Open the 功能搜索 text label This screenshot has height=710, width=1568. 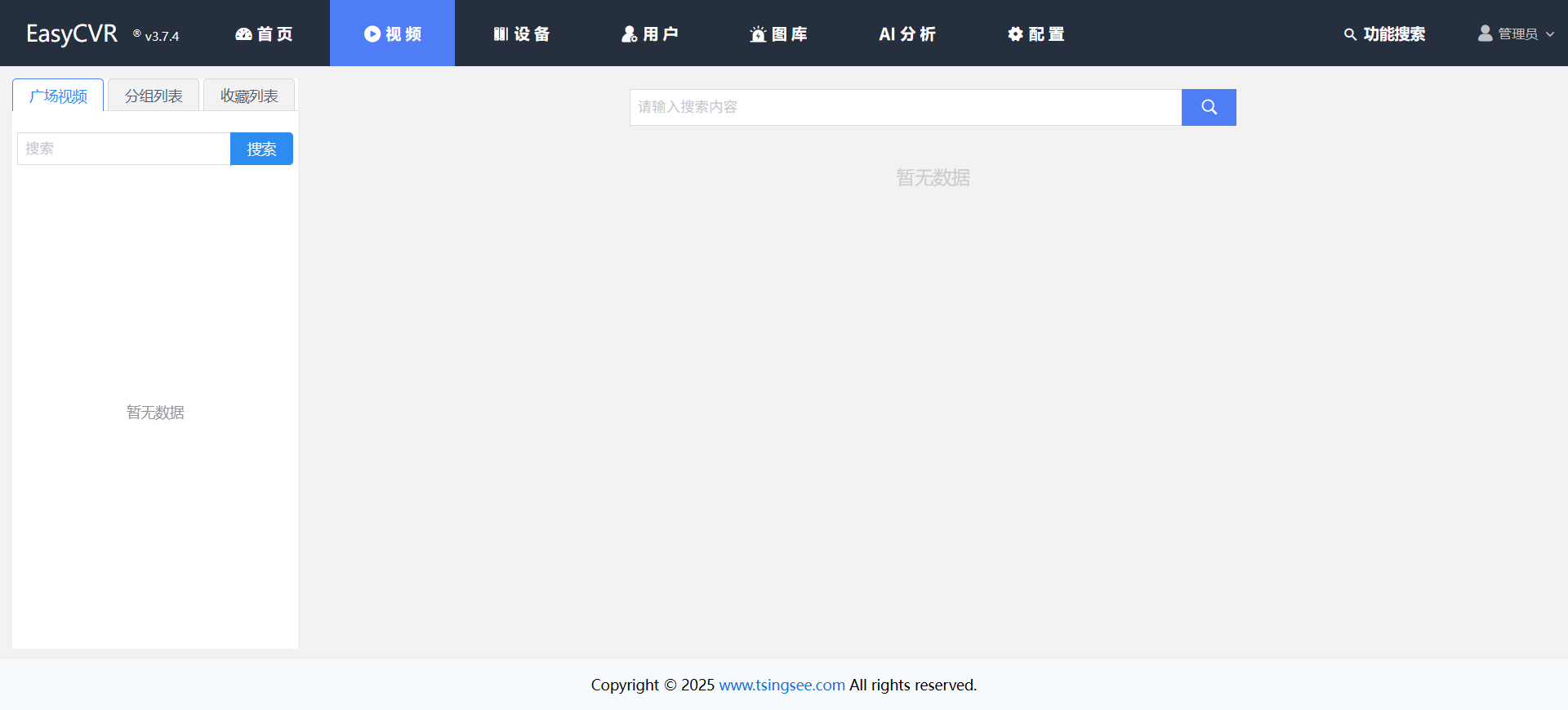coord(1394,34)
